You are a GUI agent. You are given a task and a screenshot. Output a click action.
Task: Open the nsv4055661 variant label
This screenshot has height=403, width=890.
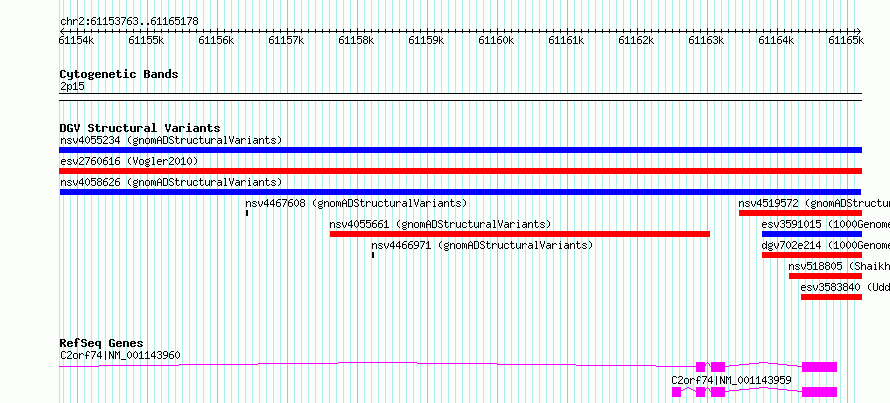[440, 224]
